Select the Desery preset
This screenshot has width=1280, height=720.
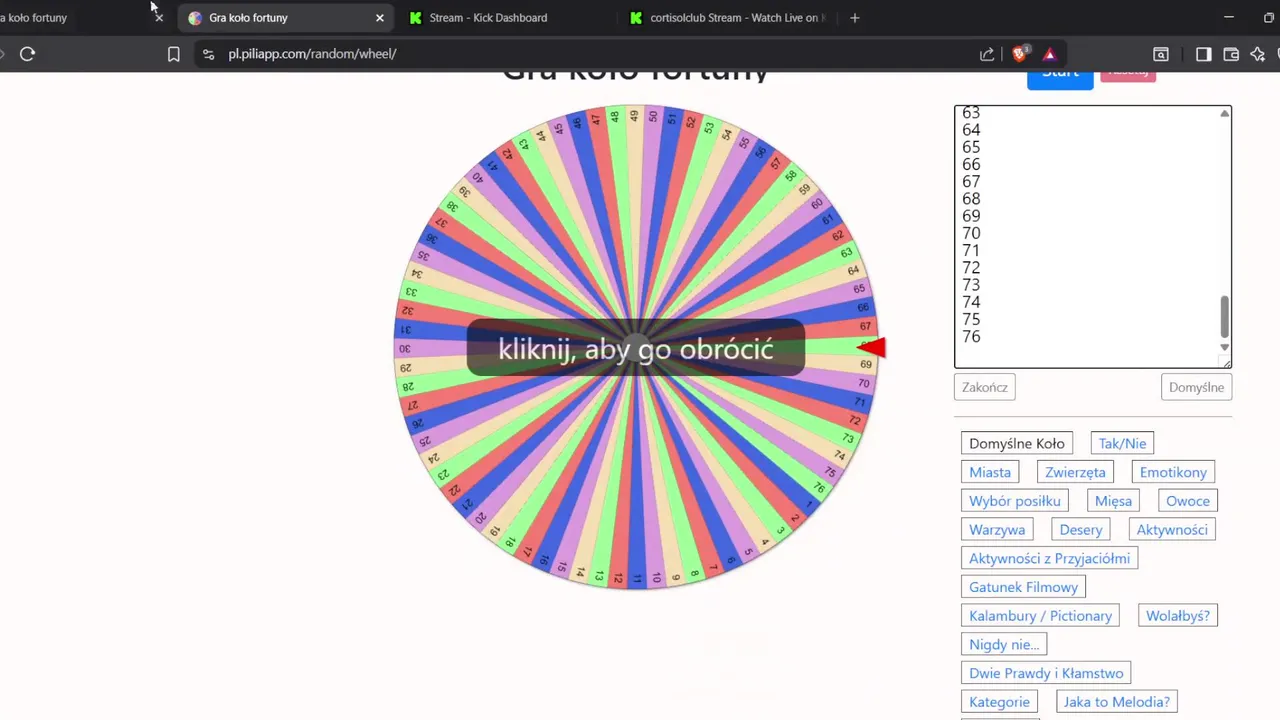coord(1081,530)
